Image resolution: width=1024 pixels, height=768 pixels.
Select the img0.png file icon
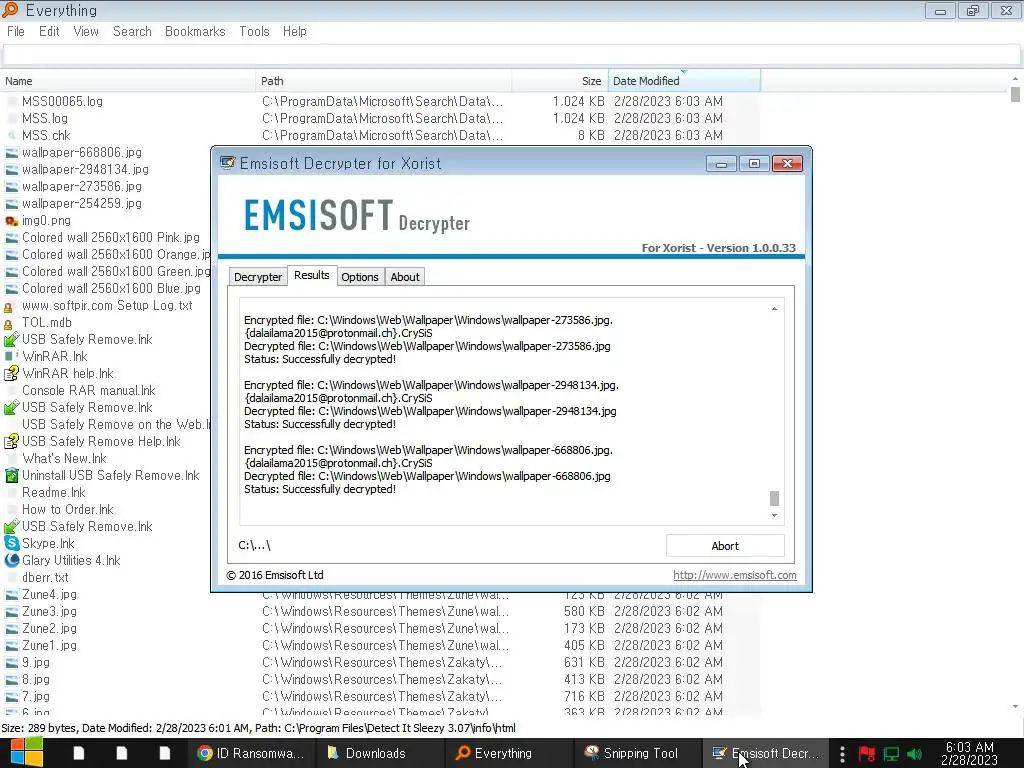click(x=12, y=221)
